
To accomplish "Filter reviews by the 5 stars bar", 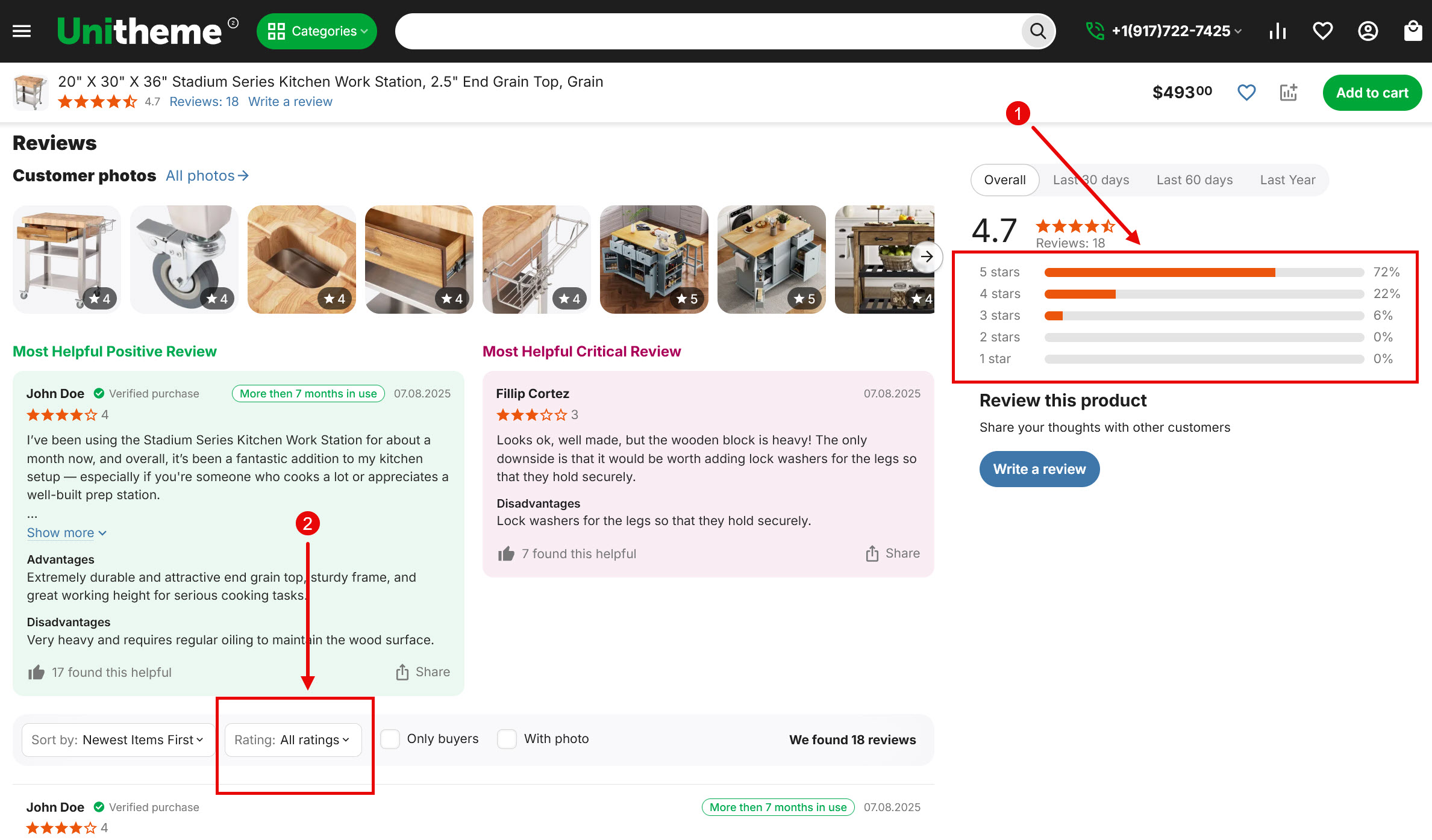I will 1203,272.
